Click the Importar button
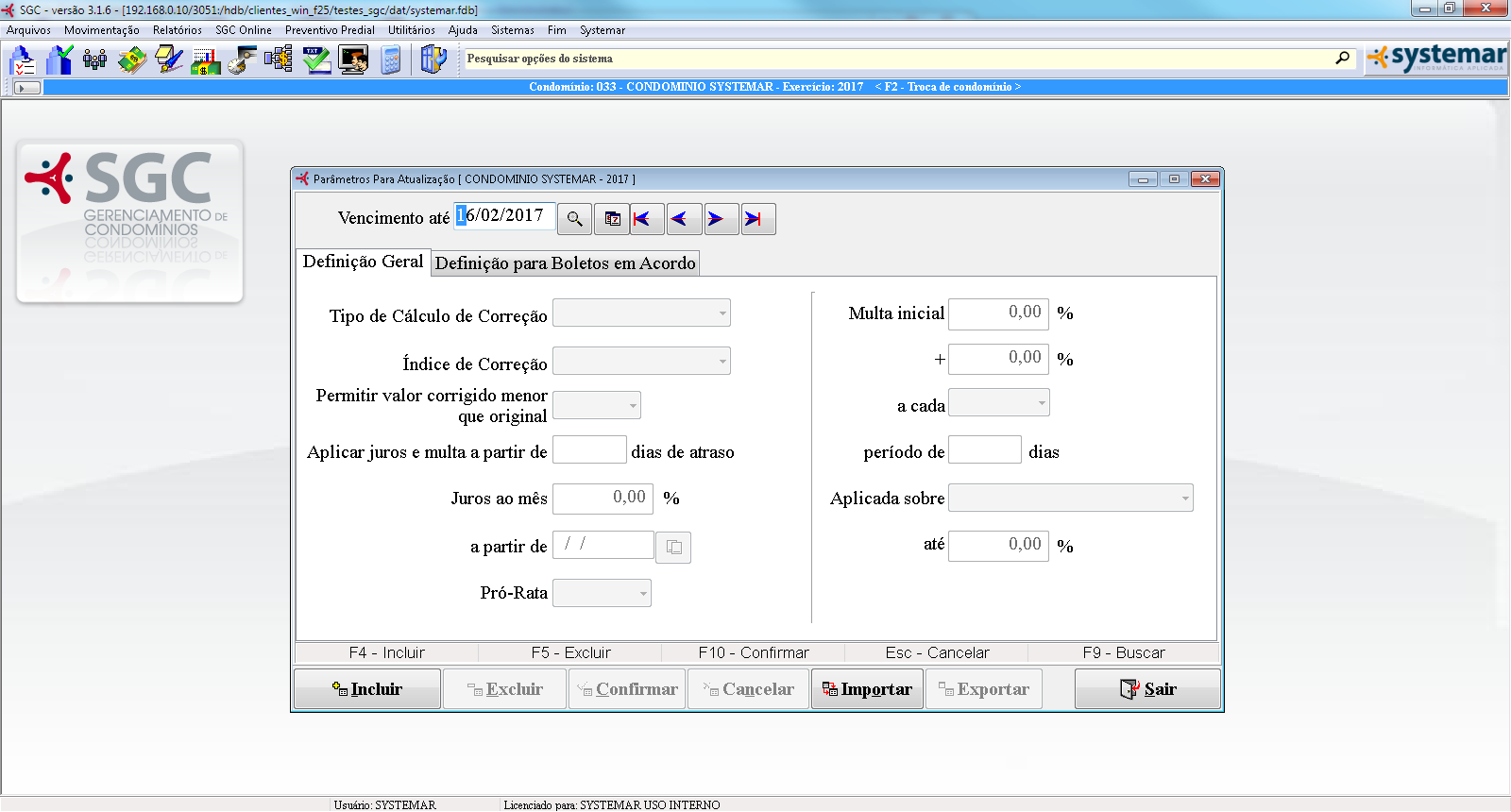 tap(867, 689)
